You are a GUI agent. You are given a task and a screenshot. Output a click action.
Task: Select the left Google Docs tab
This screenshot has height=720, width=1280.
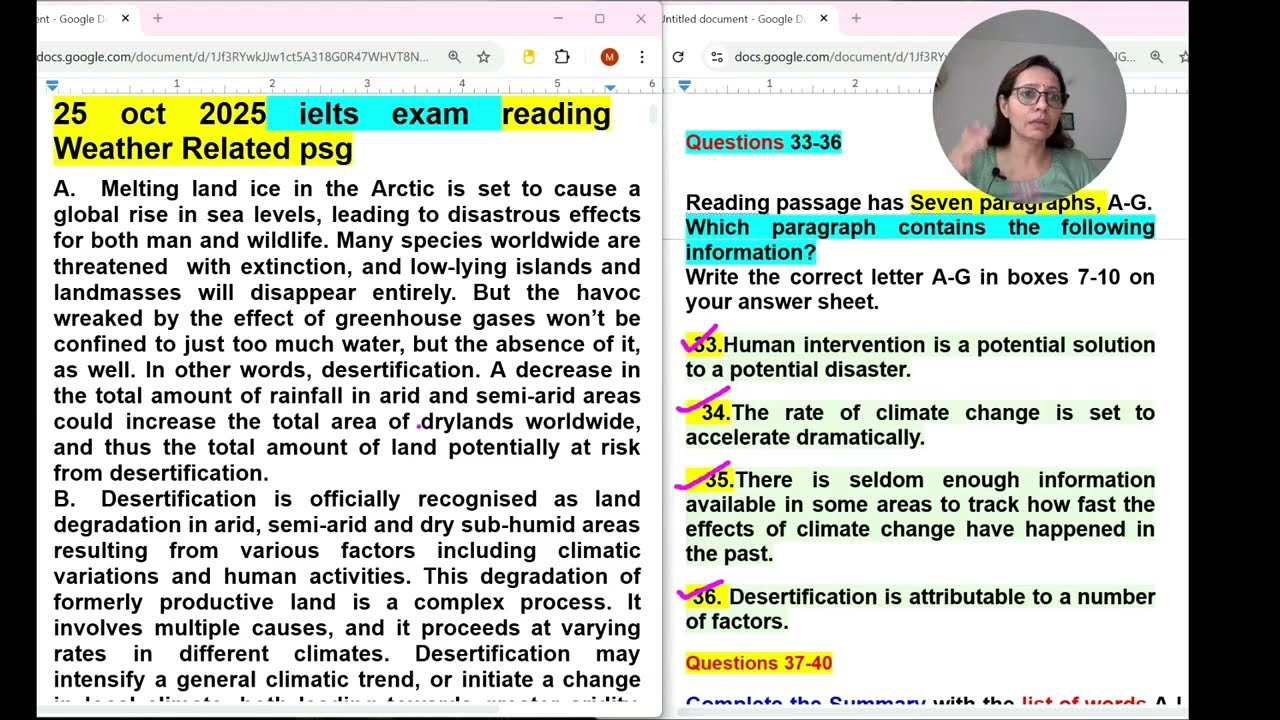(70, 18)
